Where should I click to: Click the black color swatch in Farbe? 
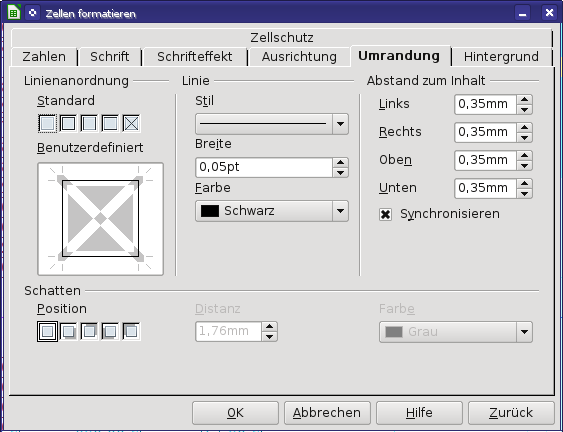pyautogui.click(x=210, y=211)
